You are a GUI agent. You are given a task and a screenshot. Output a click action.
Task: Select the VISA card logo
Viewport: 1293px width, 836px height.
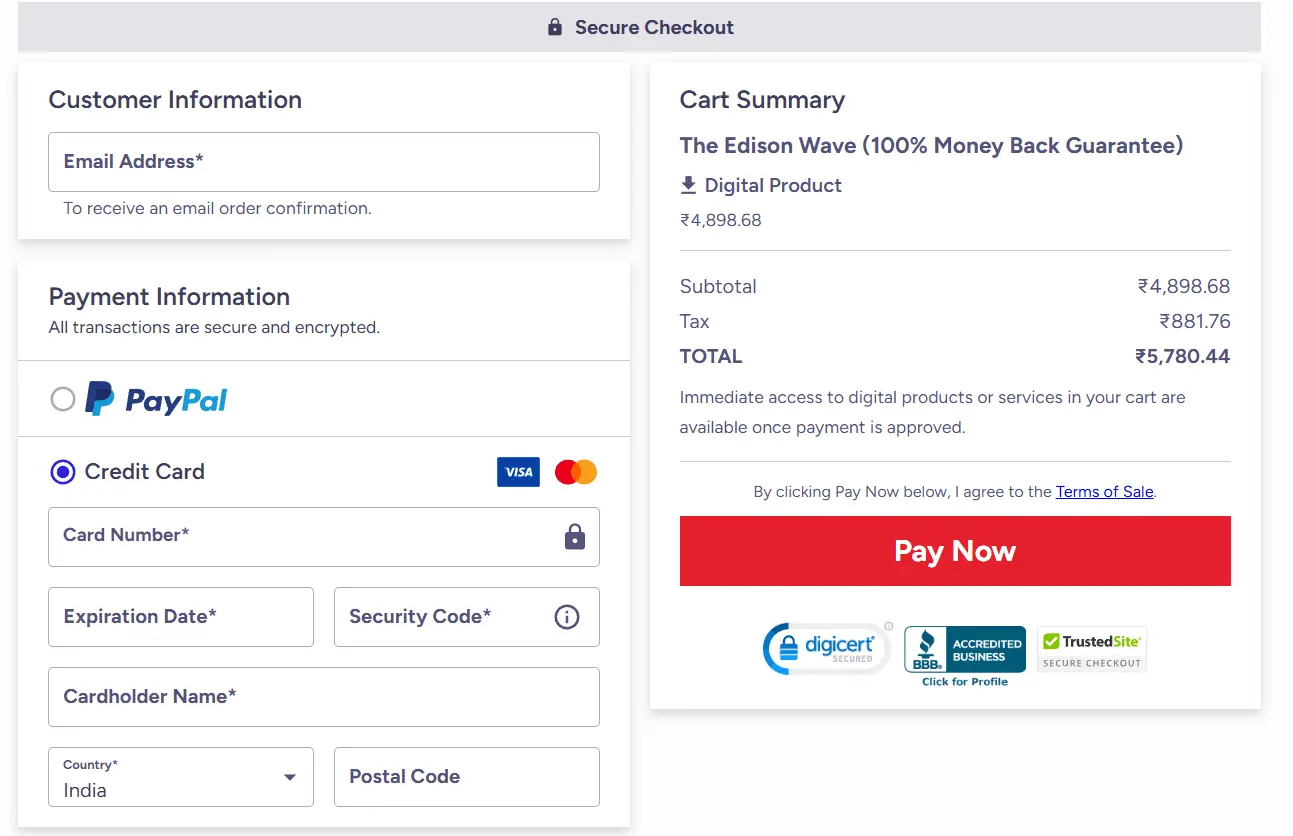click(518, 471)
